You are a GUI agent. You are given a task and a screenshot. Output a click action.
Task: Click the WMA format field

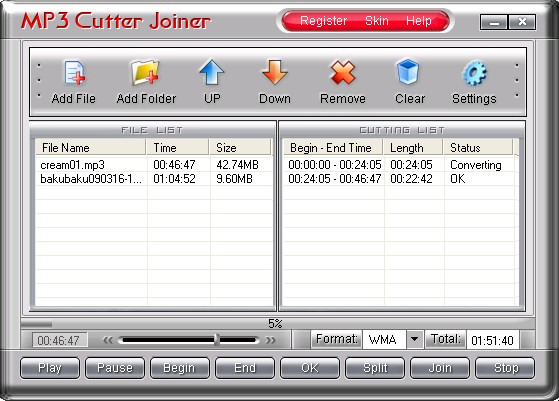tap(384, 339)
